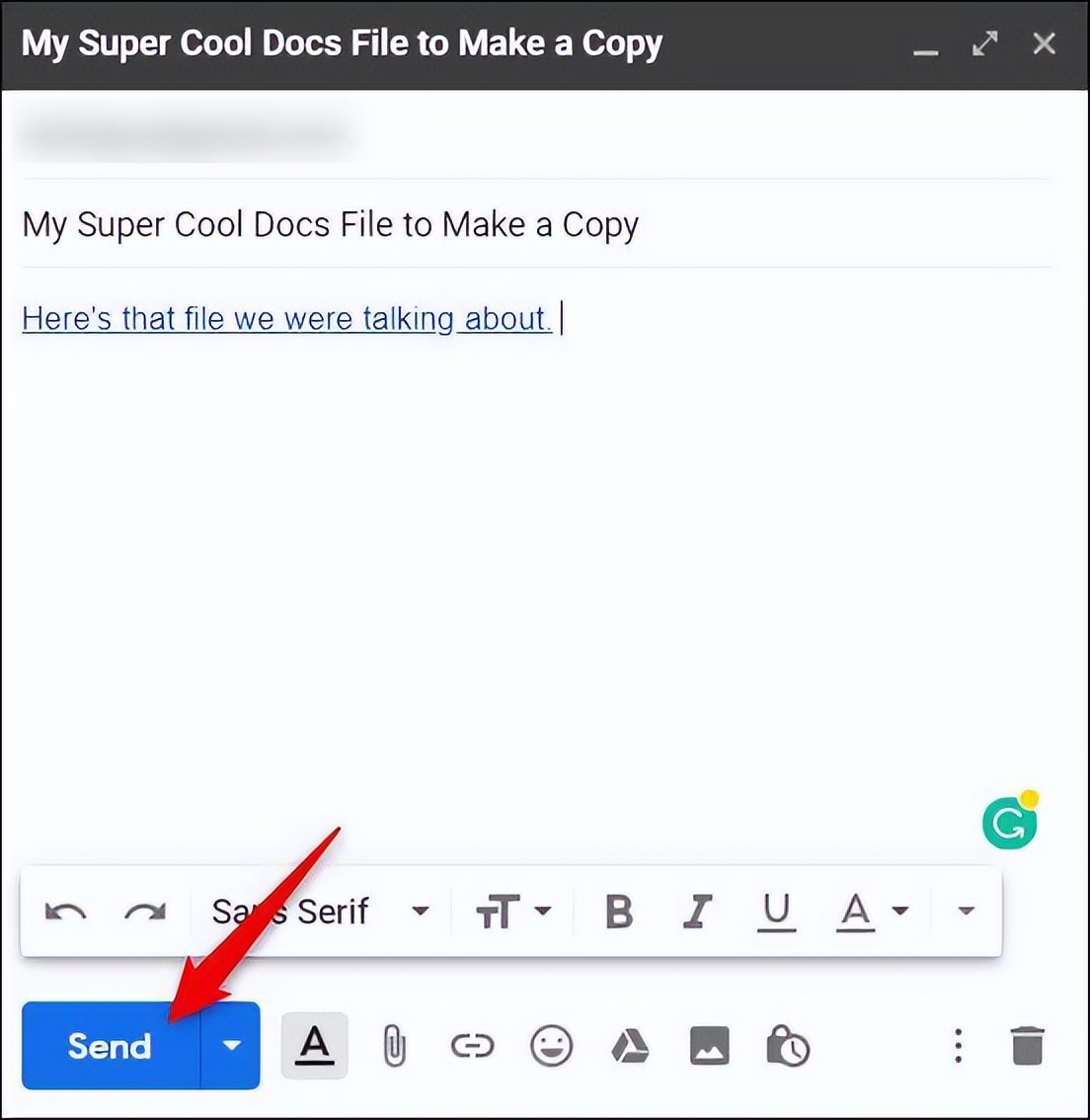1090x1120 pixels.
Task: Open the emoji picker
Action: point(552,1047)
